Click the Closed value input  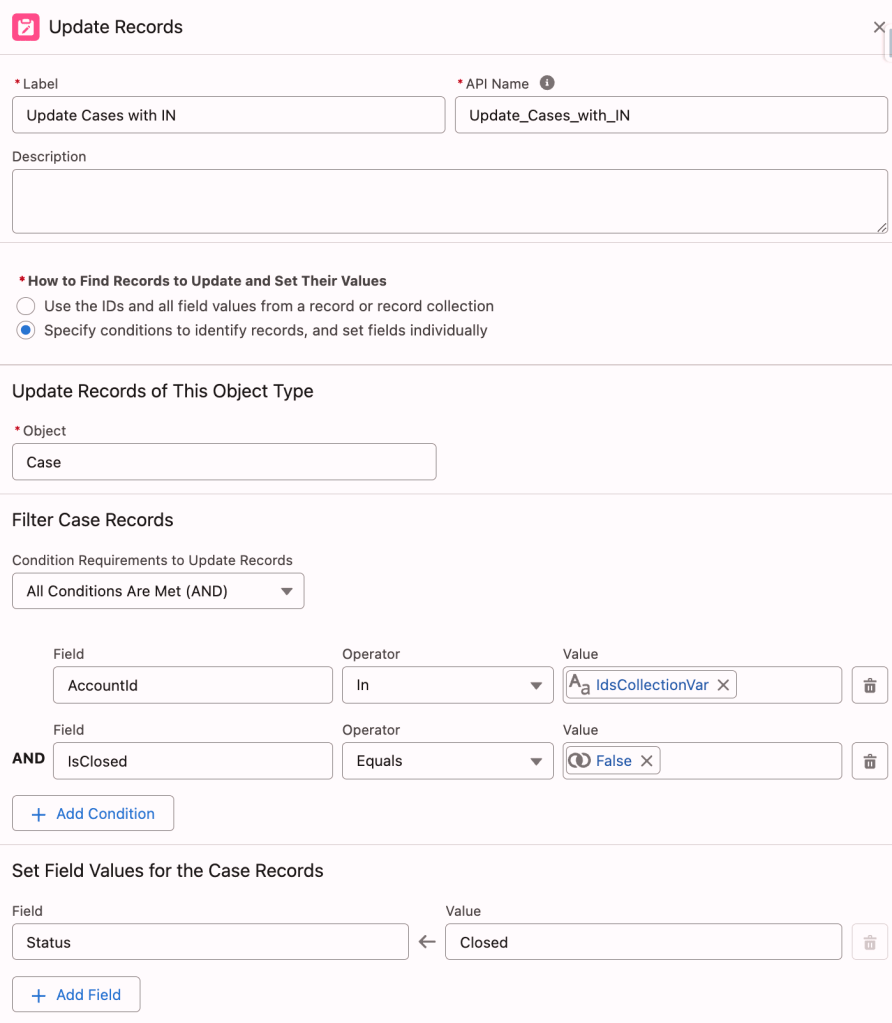[642, 942]
